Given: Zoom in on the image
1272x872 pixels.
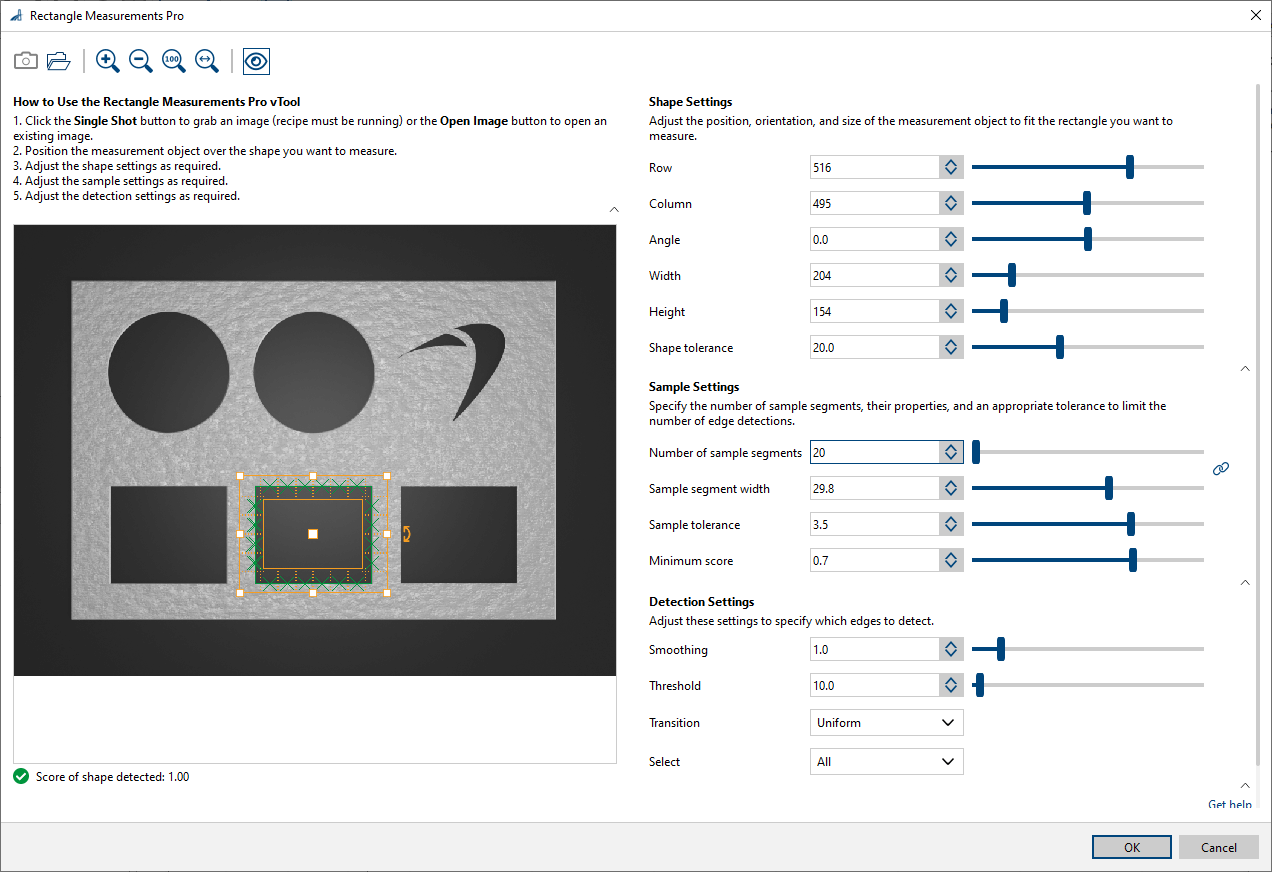Looking at the screenshot, I should tap(108, 61).
